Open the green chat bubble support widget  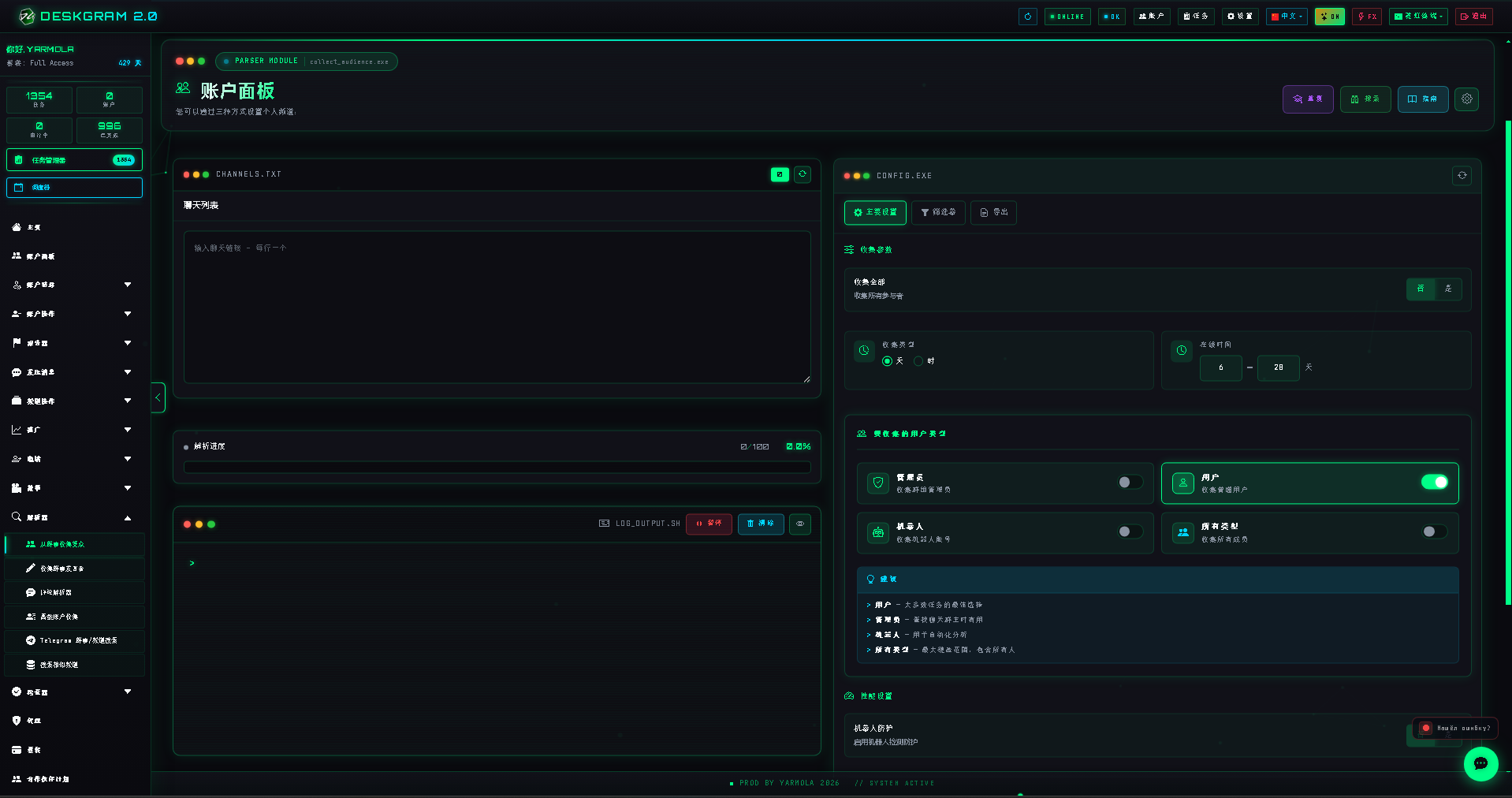click(1480, 763)
